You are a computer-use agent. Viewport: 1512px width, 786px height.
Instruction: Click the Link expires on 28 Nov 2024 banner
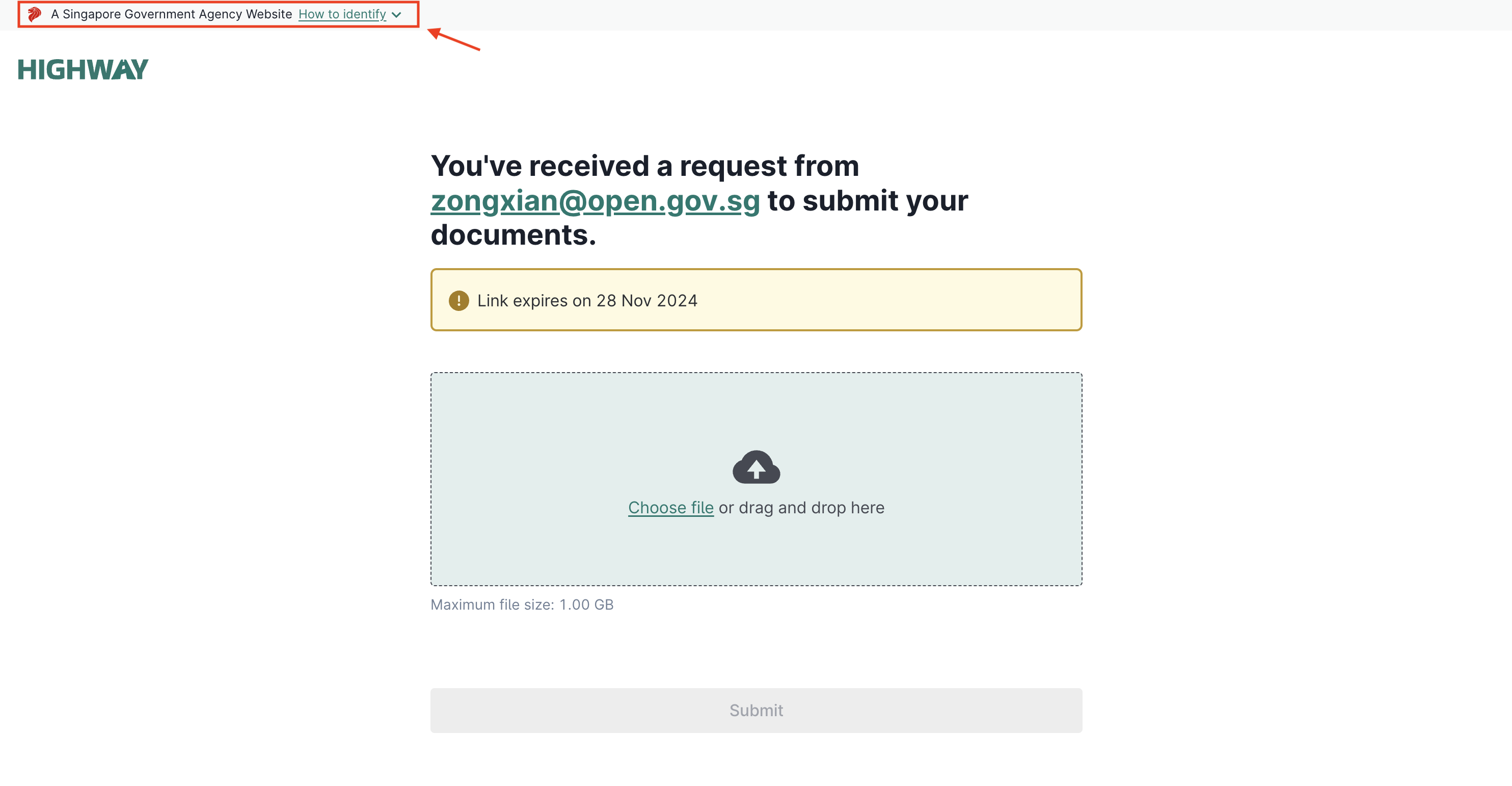click(756, 300)
